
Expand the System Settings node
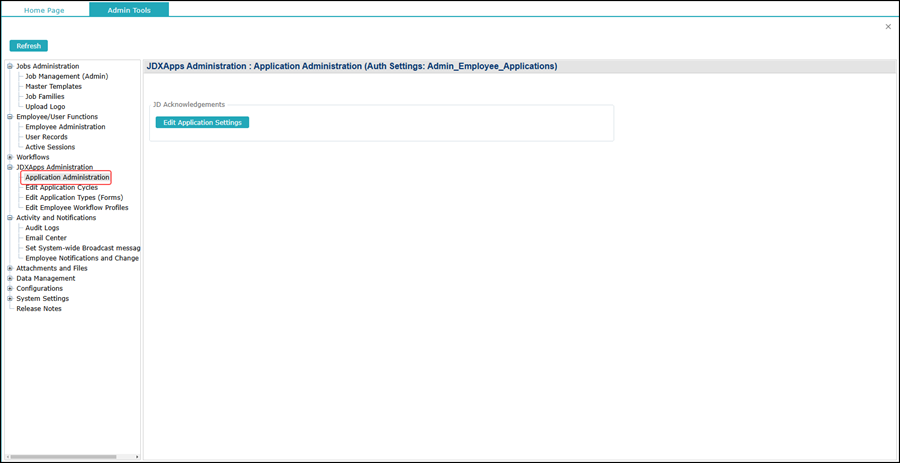10,299
